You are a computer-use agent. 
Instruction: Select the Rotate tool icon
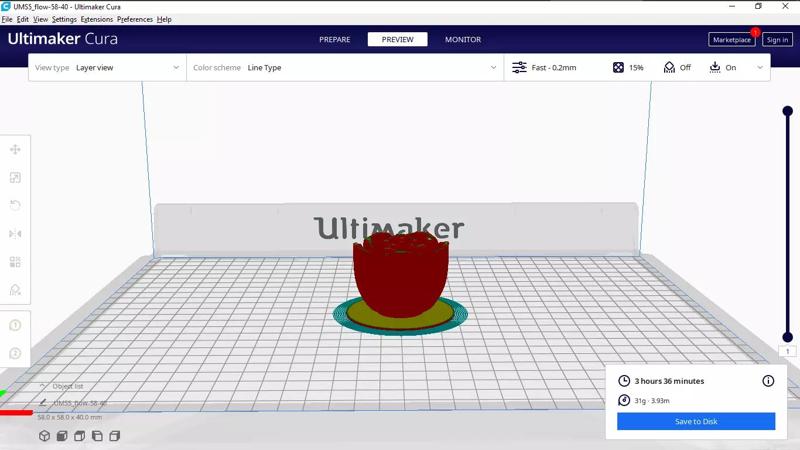(x=15, y=206)
